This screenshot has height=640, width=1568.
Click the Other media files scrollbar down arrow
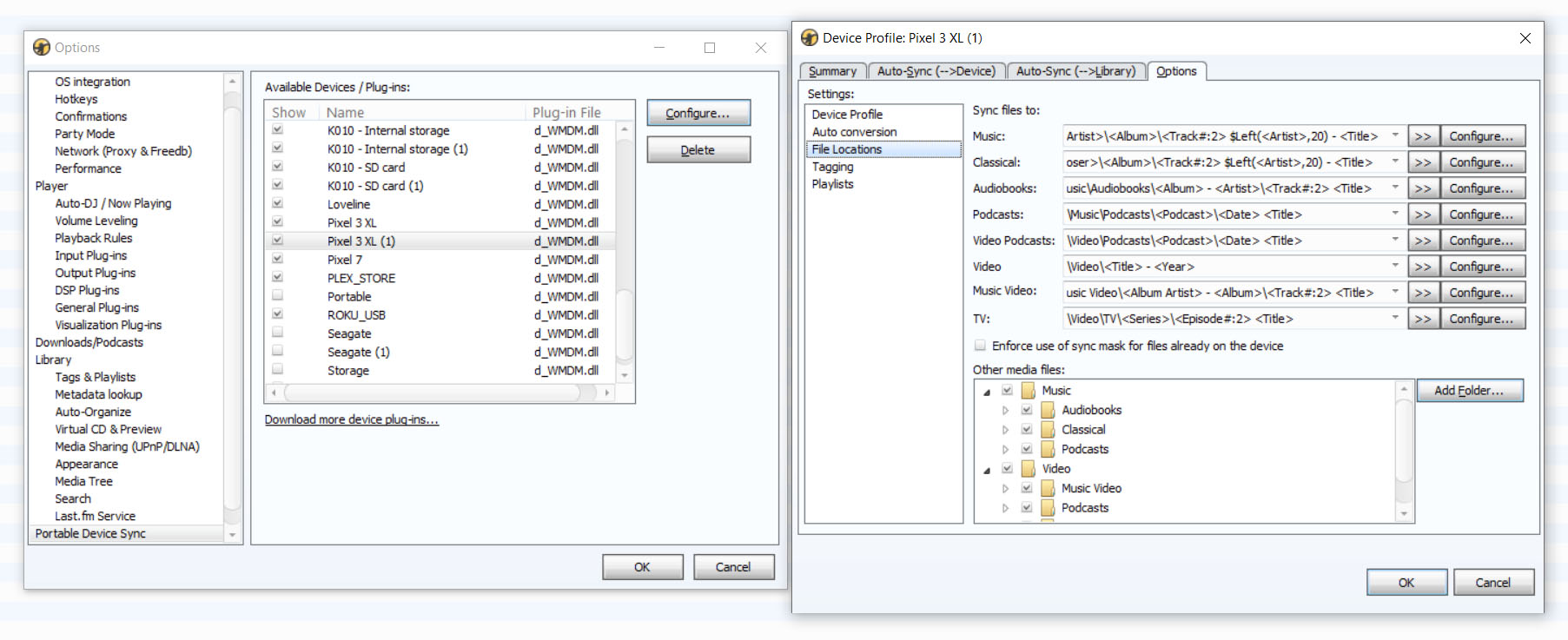point(1404,514)
